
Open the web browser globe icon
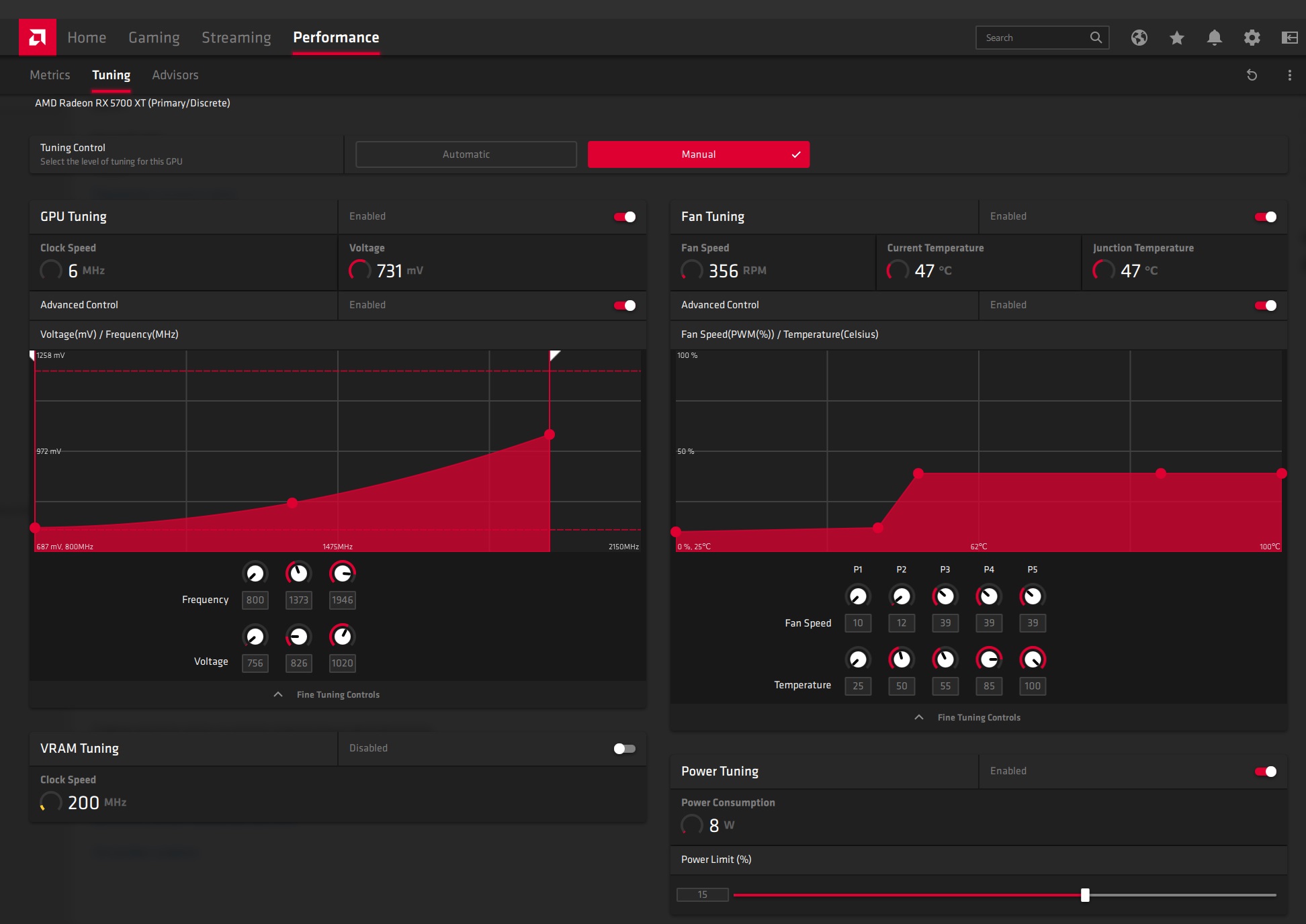(x=1139, y=38)
